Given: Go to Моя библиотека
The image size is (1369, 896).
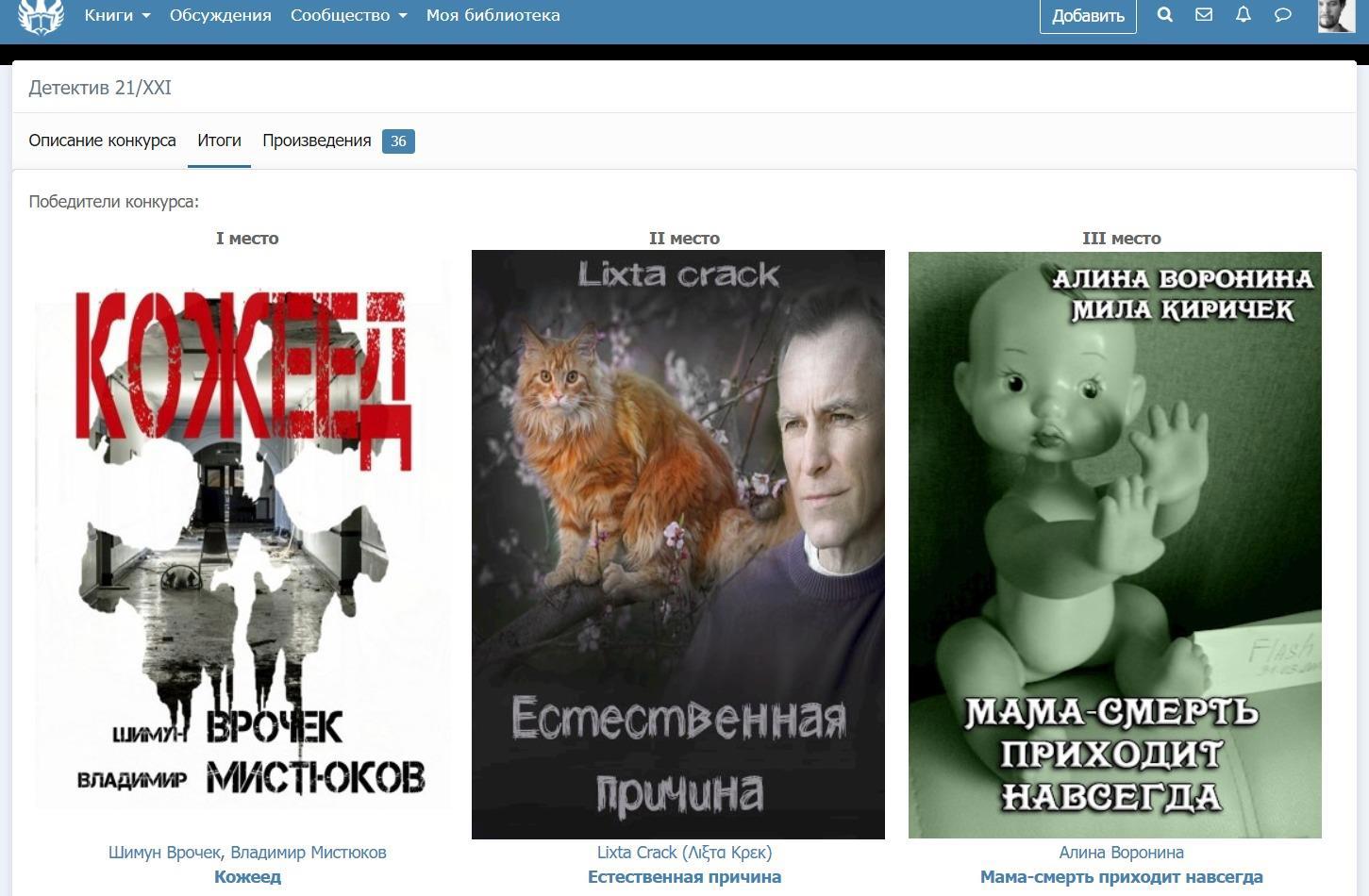Looking at the screenshot, I should coord(493,15).
